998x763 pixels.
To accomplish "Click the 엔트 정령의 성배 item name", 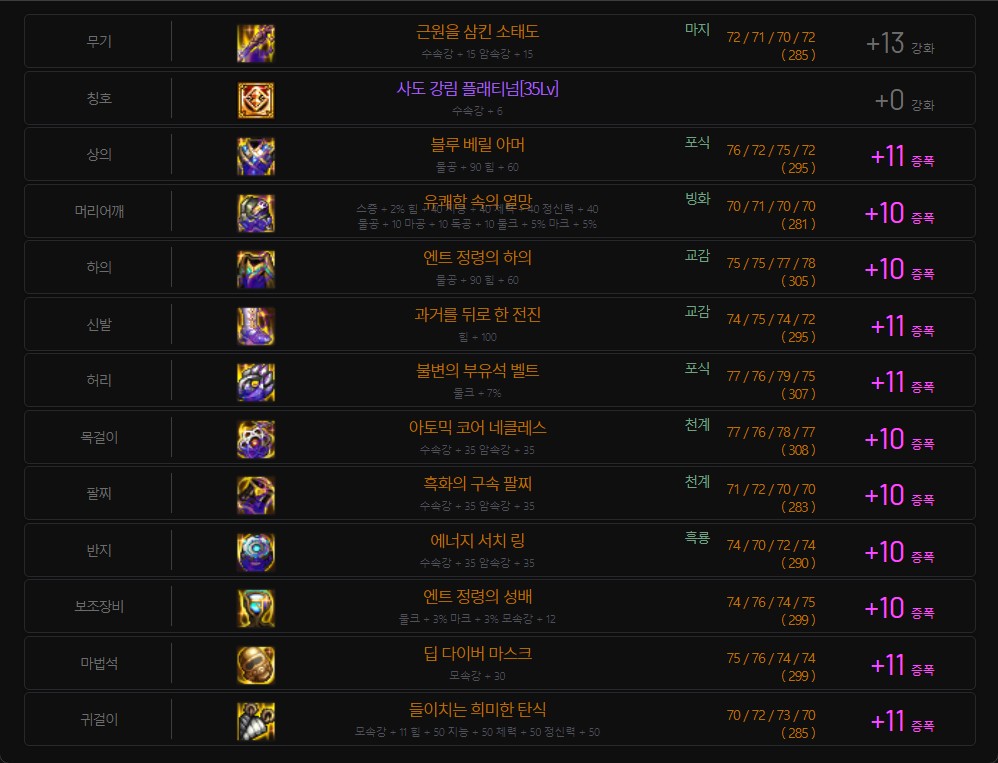I will [x=477, y=597].
